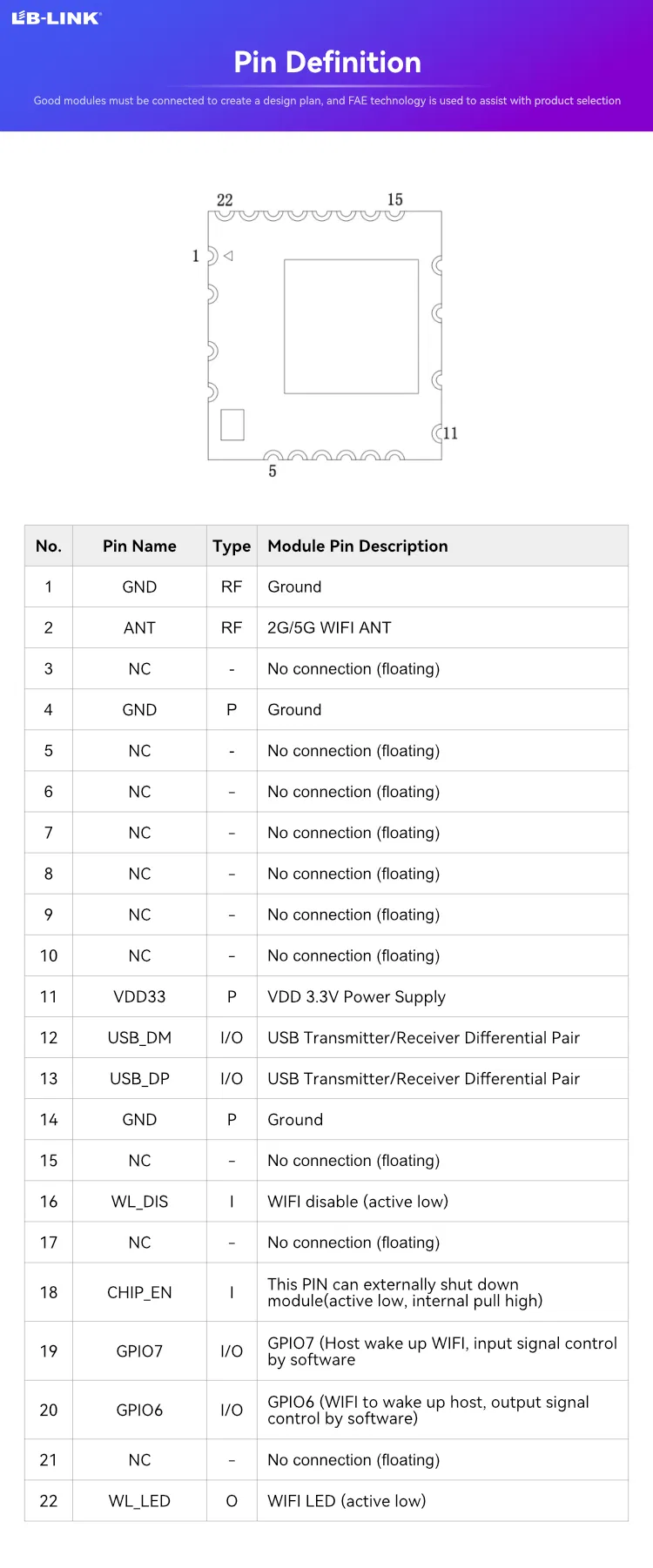Select the USB_DM pin name cell

pyautogui.click(x=139, y=1038)
